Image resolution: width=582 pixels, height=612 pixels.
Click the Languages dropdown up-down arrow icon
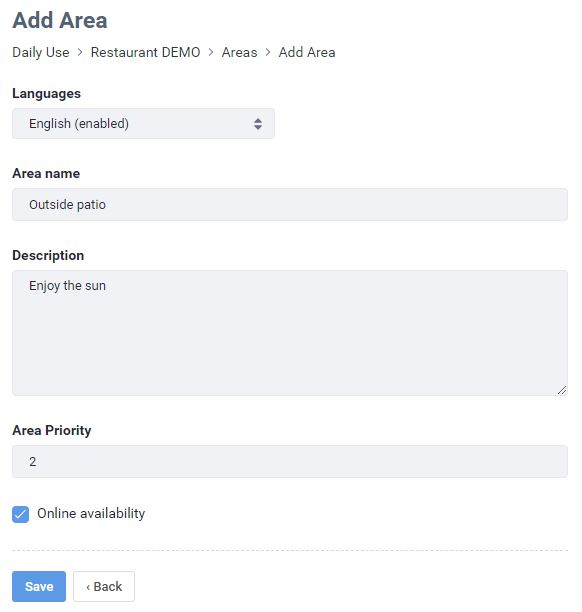click(258, 124)
